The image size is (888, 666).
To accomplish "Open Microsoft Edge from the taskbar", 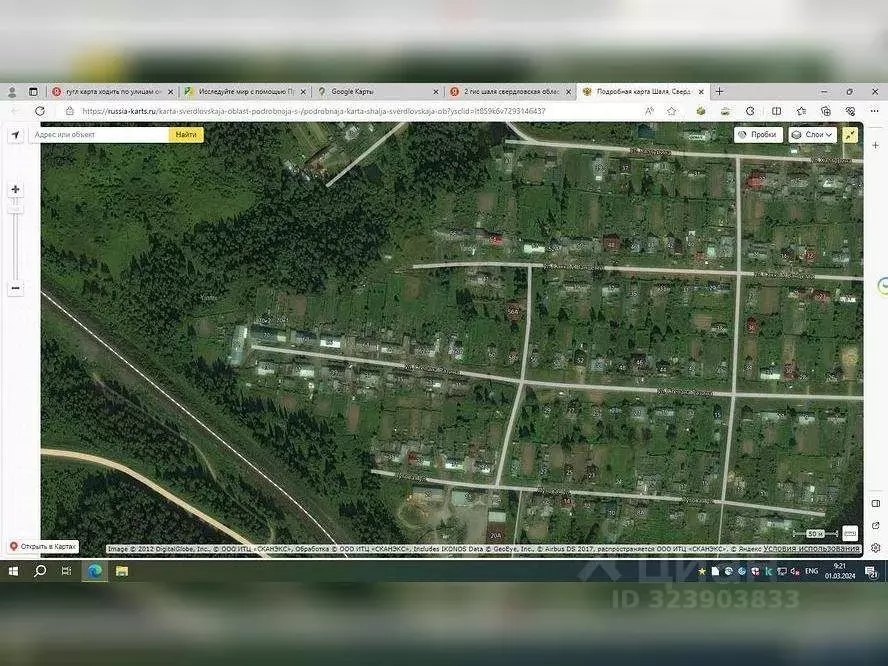I will (94, 571).
